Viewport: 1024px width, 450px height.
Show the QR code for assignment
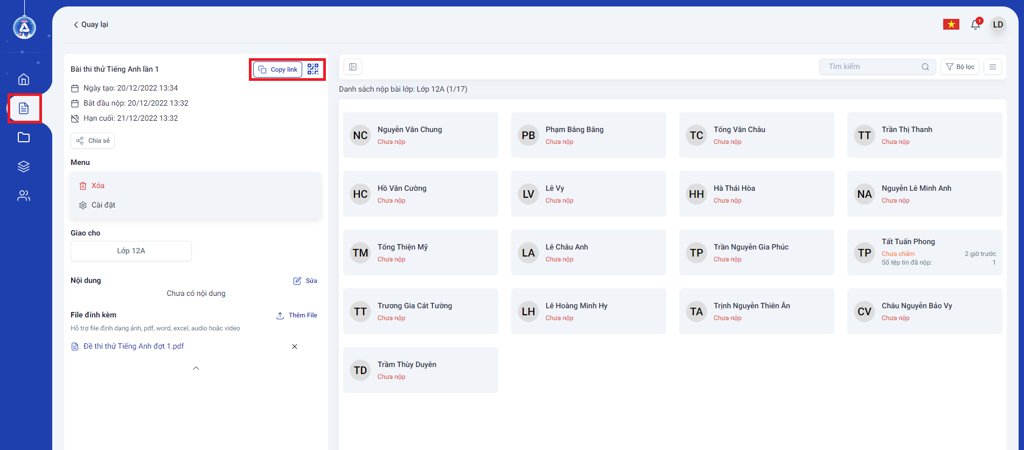[x=313, y=69]
